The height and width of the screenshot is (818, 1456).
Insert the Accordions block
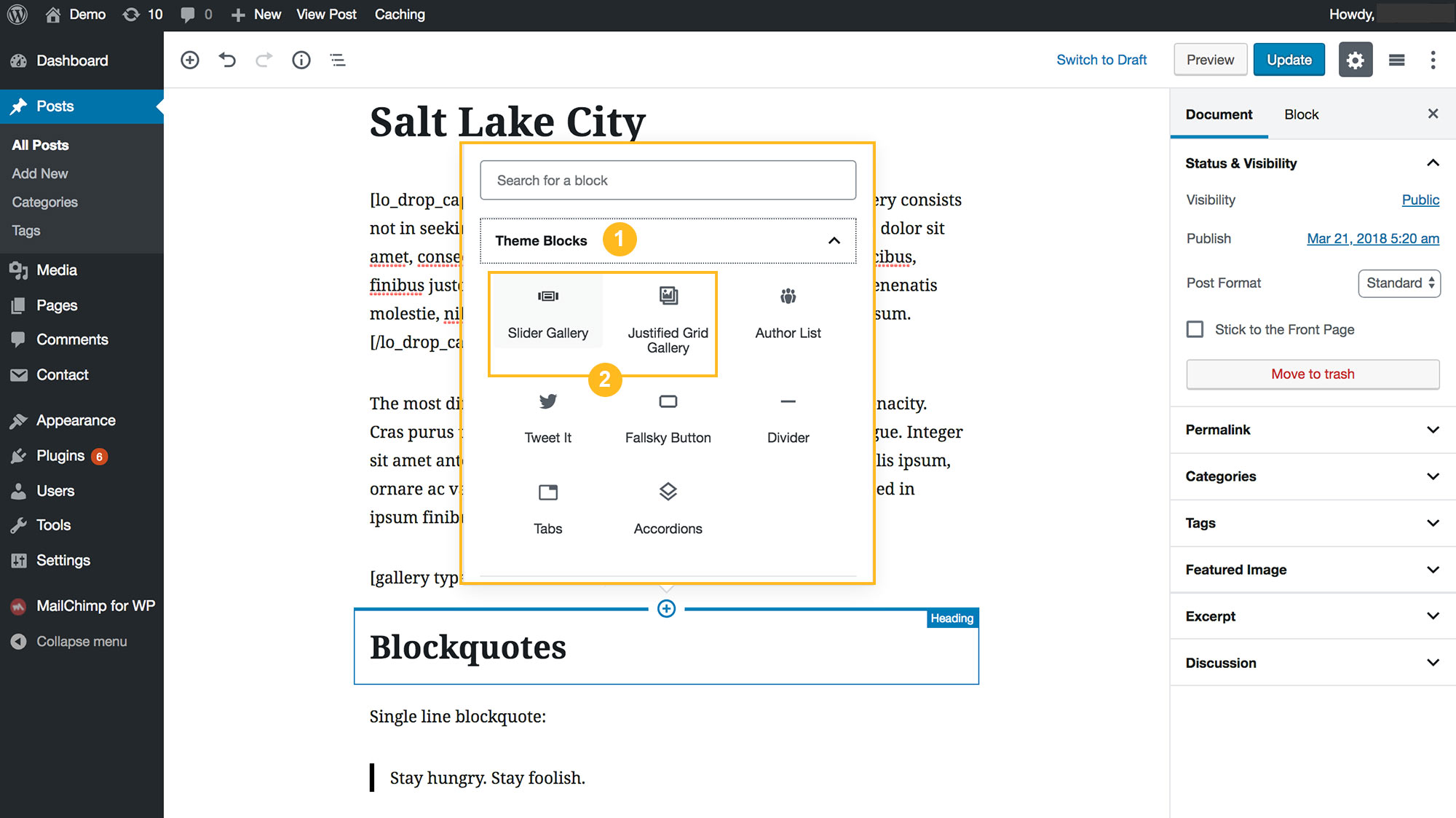click(668, 508)
